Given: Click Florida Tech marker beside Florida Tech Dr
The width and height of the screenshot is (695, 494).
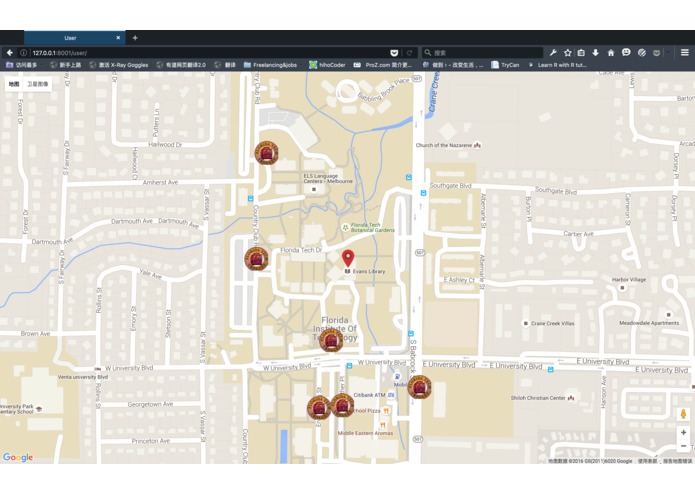Looking at the screenshot, I should point(256,259).
